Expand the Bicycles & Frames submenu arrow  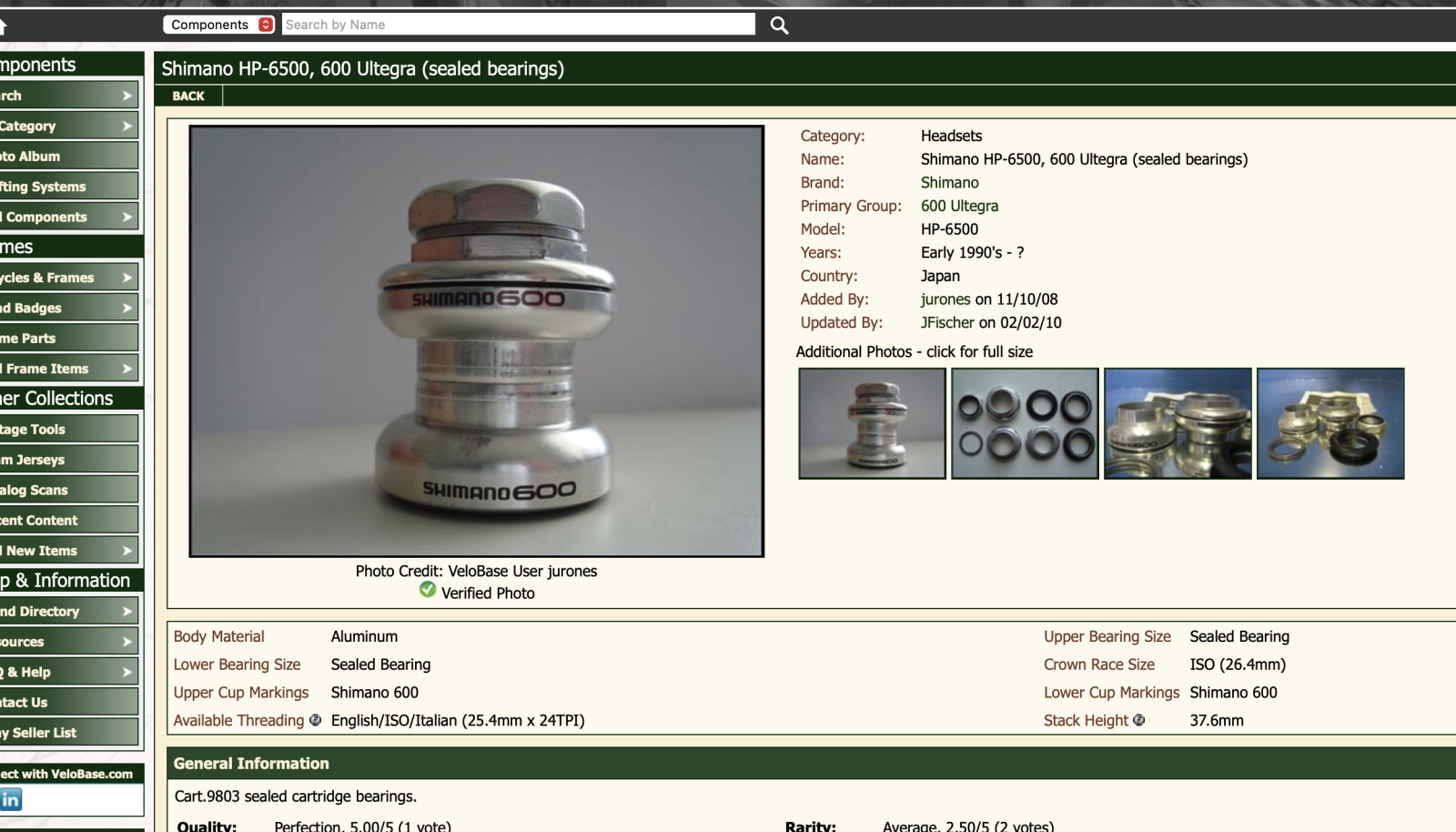pos(126,278)
